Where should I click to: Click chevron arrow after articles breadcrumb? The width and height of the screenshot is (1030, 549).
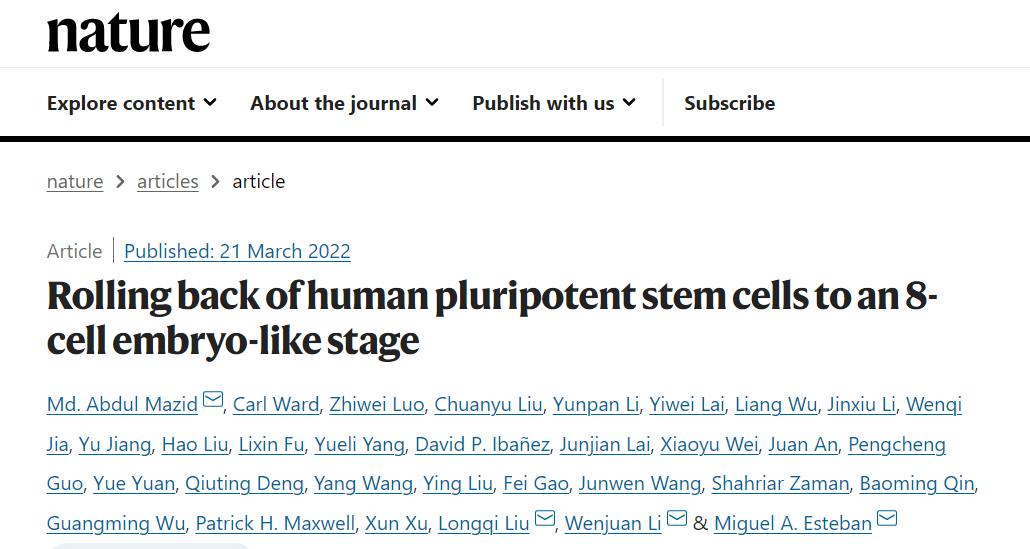[x=215, y=181]
